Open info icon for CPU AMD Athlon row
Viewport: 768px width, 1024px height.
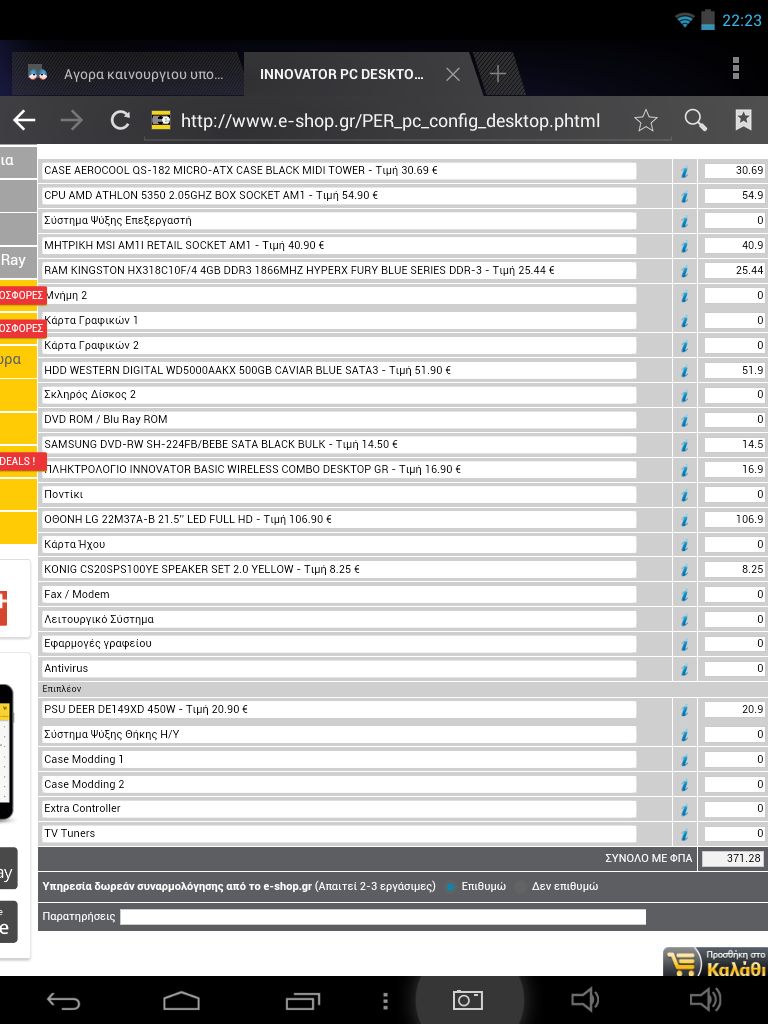(684, 196)
